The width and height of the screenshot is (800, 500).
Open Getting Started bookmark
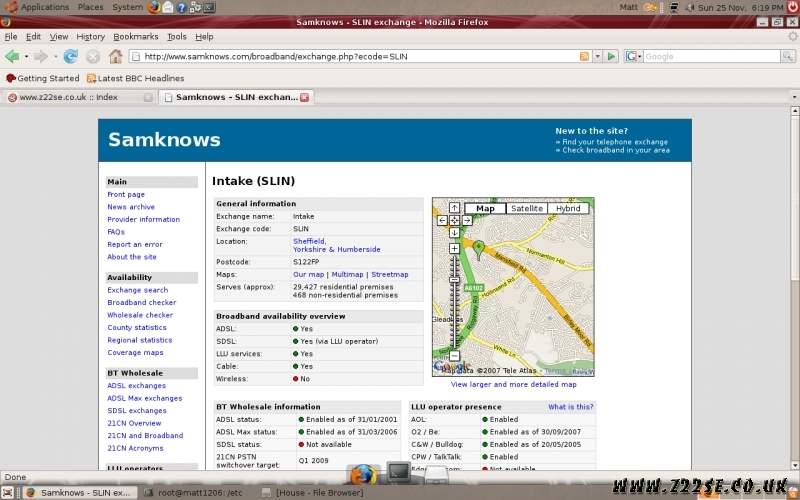tap(43, 78)
